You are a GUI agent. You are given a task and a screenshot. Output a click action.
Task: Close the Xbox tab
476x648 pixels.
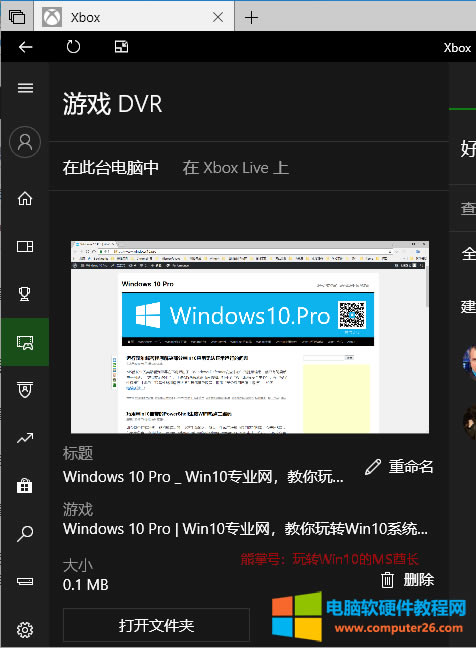[x=218, y=17]
